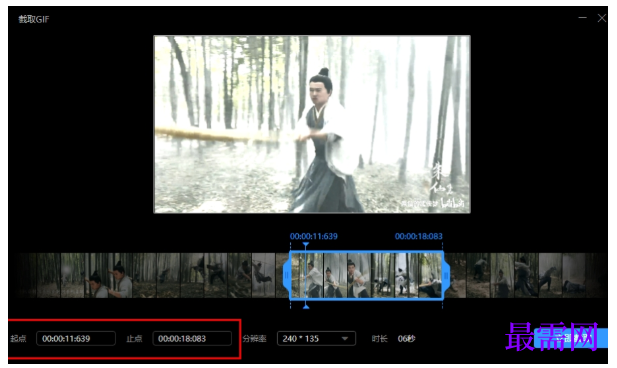Click the blue confirm button at bottom right
The image size is (617, 368).
tap(571, 338)
